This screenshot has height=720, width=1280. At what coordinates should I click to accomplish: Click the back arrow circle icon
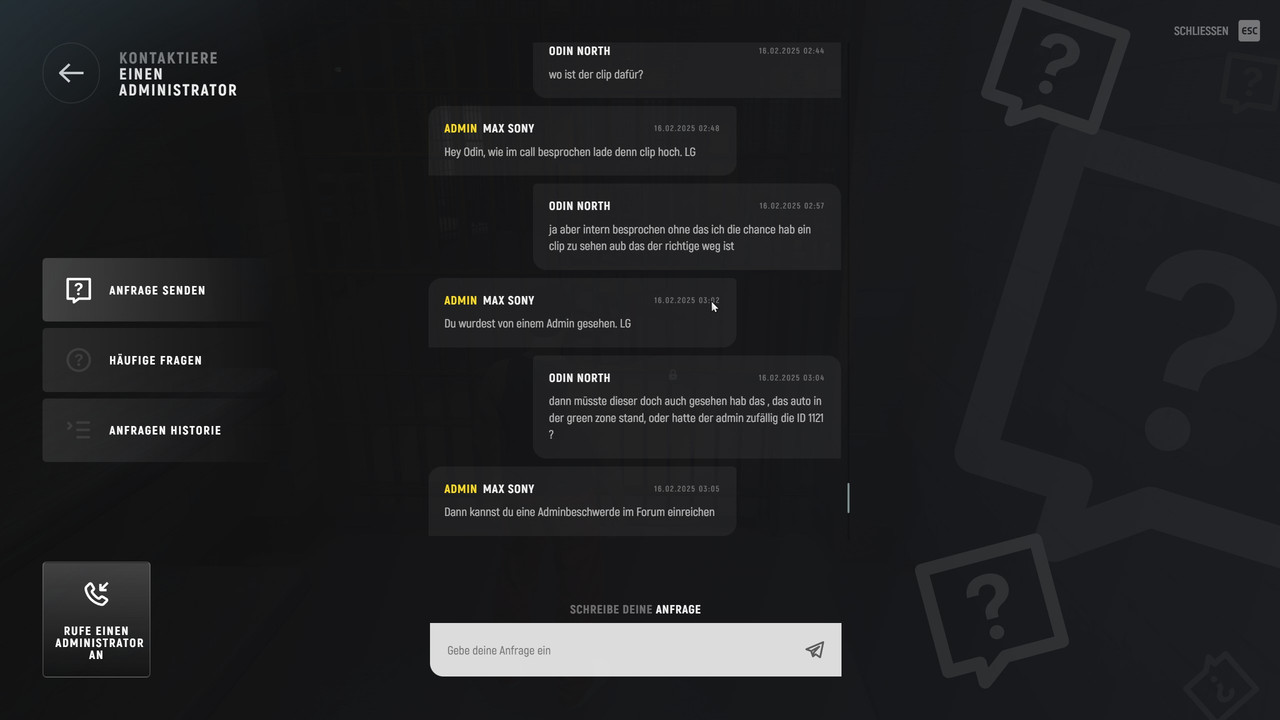tap(71, 73)
